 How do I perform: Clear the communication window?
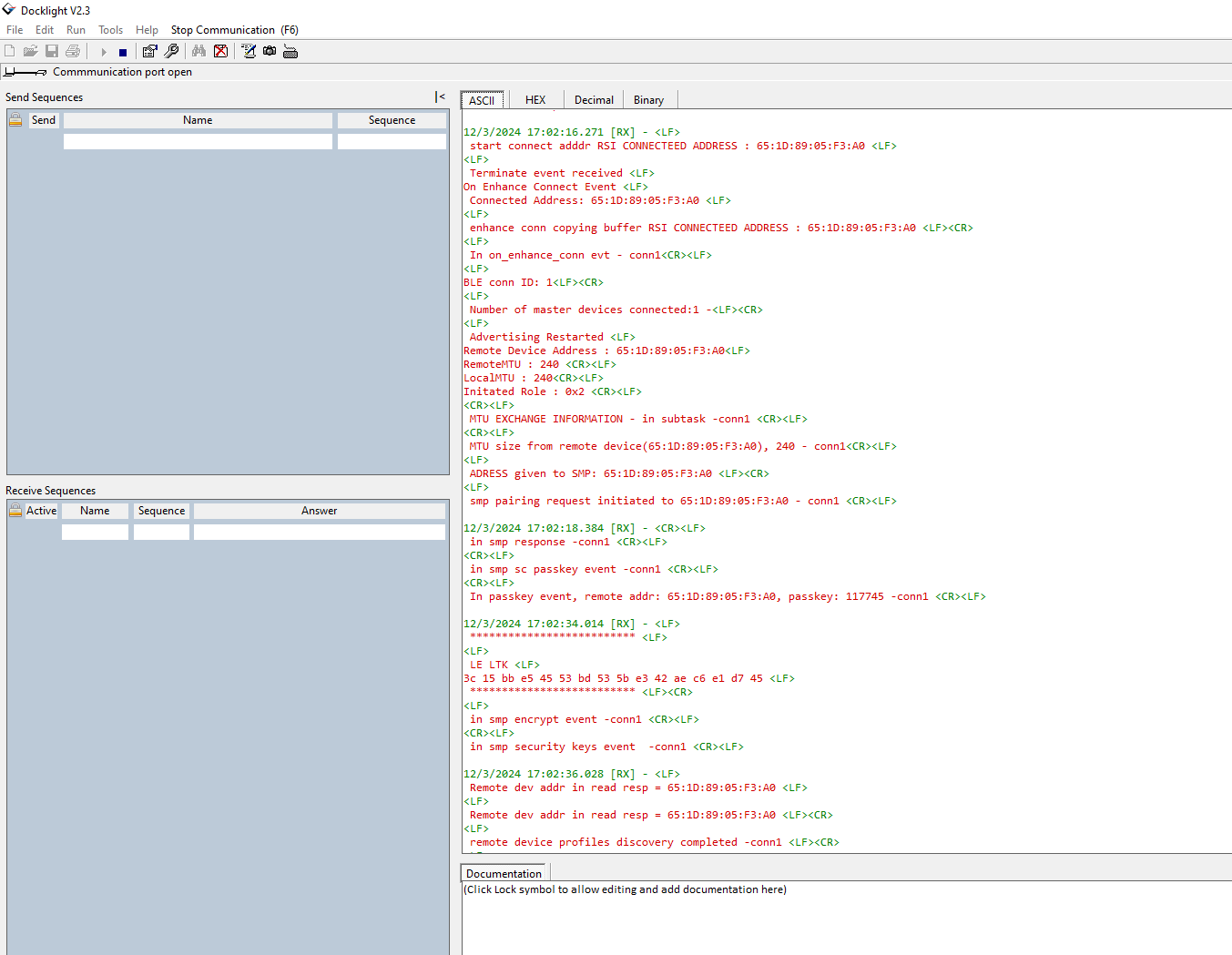click(x=220, y=50)
